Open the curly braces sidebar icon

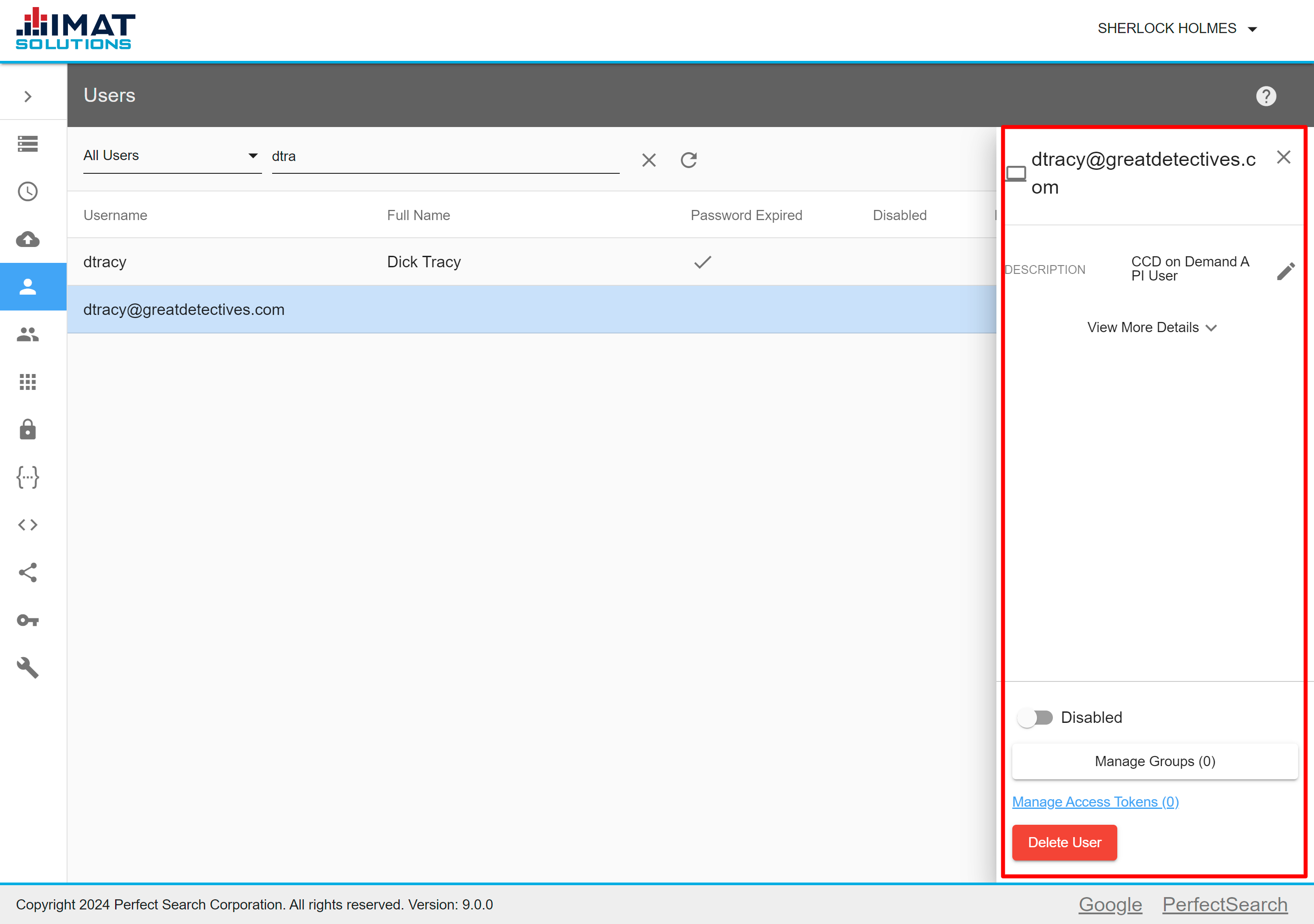click(x=27, y=477)
